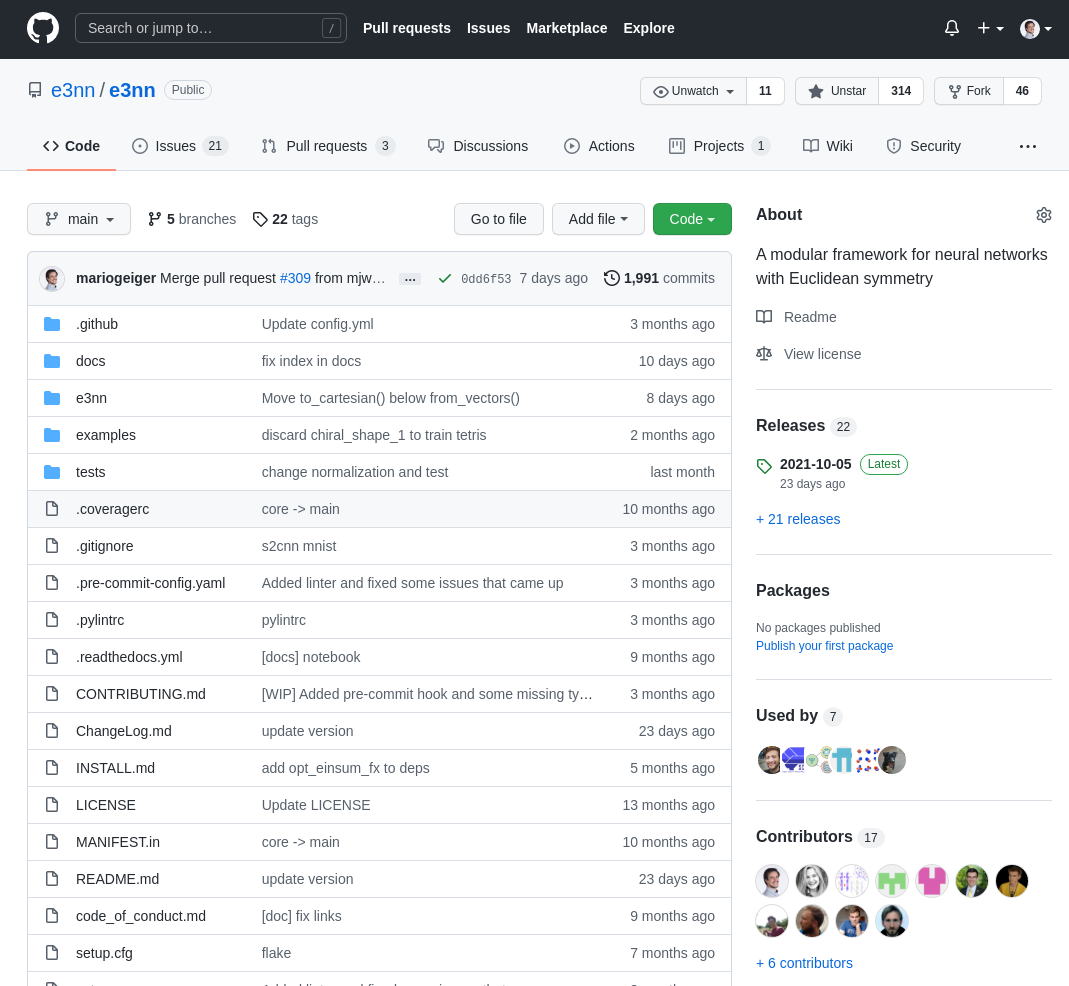The width and height of the screenshot is (1069, 986).
Task: Open the .coveragerc file
Action: pos(112,509)
